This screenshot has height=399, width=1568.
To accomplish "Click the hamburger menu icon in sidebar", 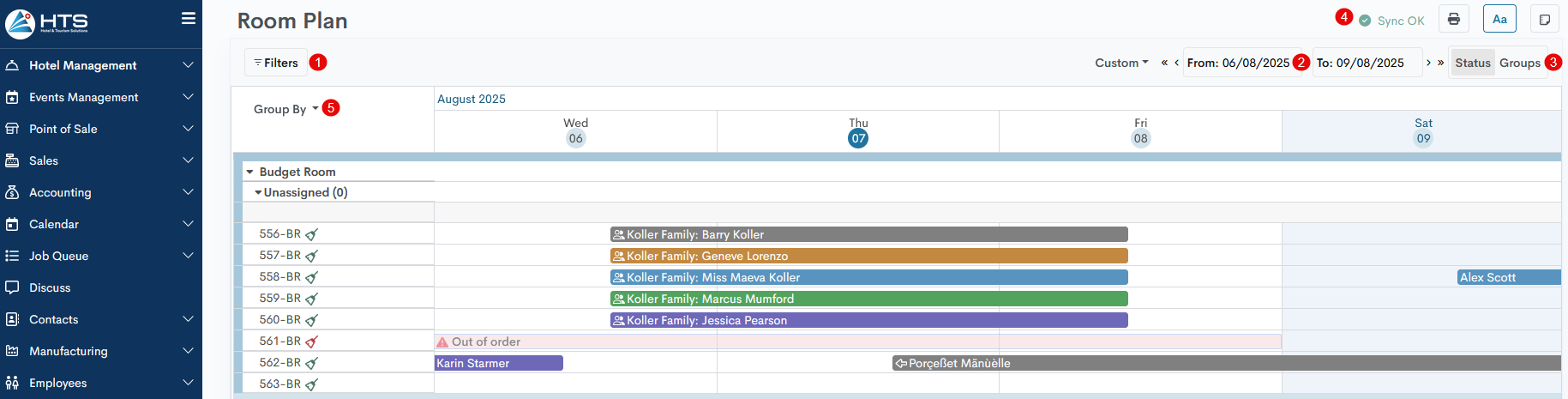I will point(189,18).
